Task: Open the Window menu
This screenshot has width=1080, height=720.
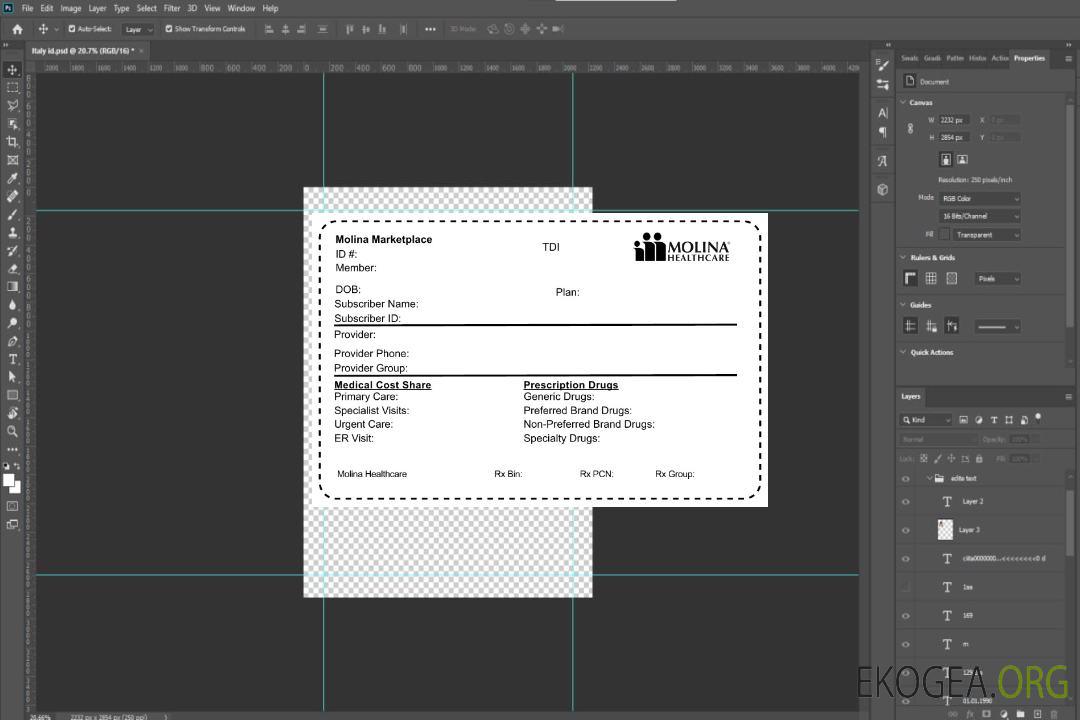Action: 241,8
